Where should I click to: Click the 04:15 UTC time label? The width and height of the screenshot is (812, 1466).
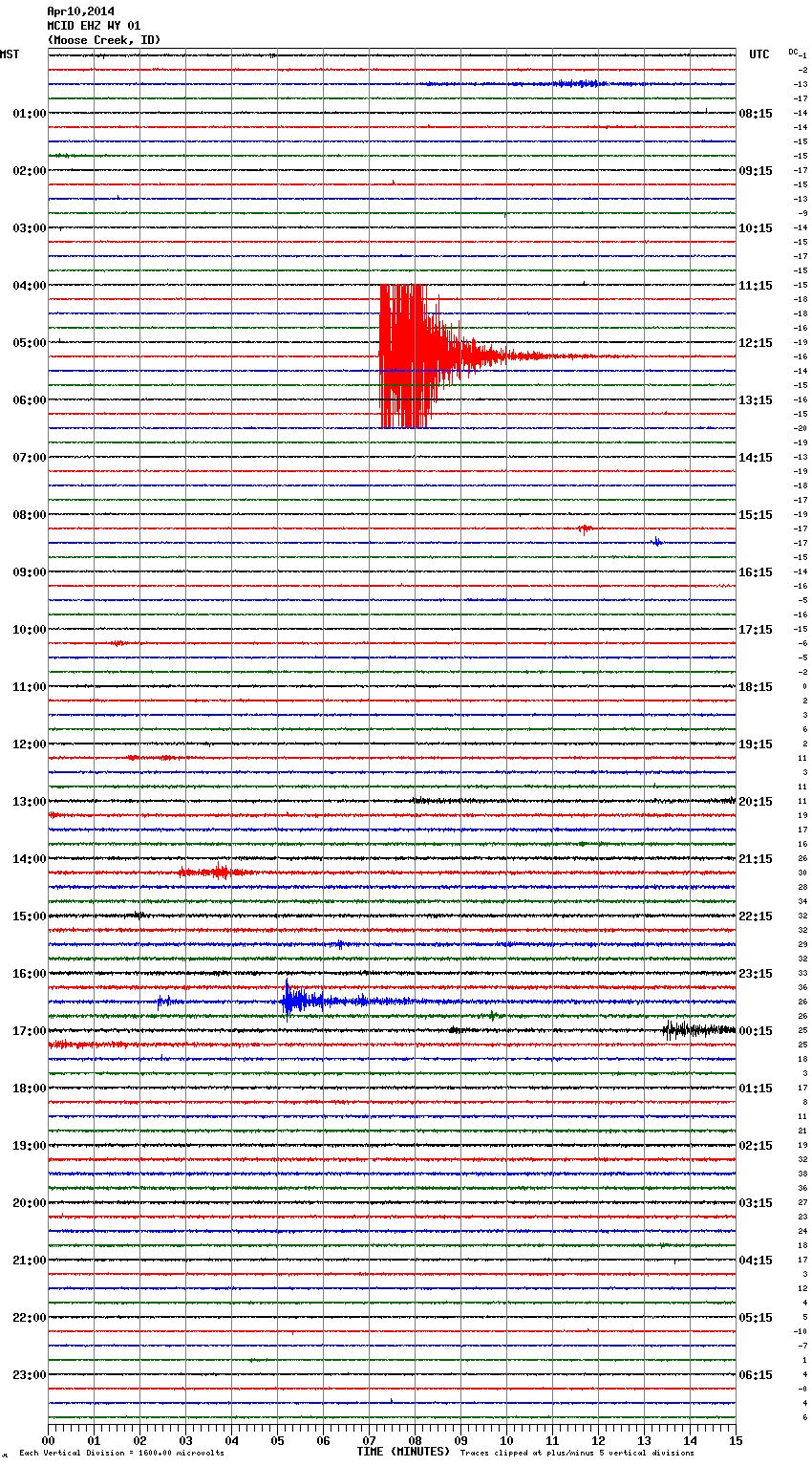click(756, 1261)
